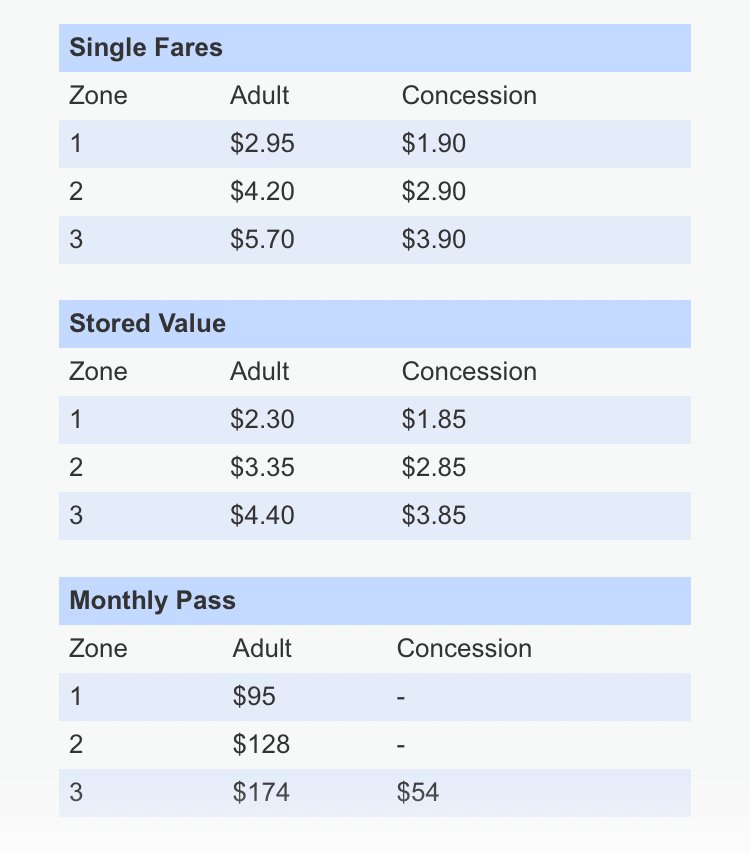The image size is (750, 853).
Task: Click the Single Fares table header
Action: point(146,48)
